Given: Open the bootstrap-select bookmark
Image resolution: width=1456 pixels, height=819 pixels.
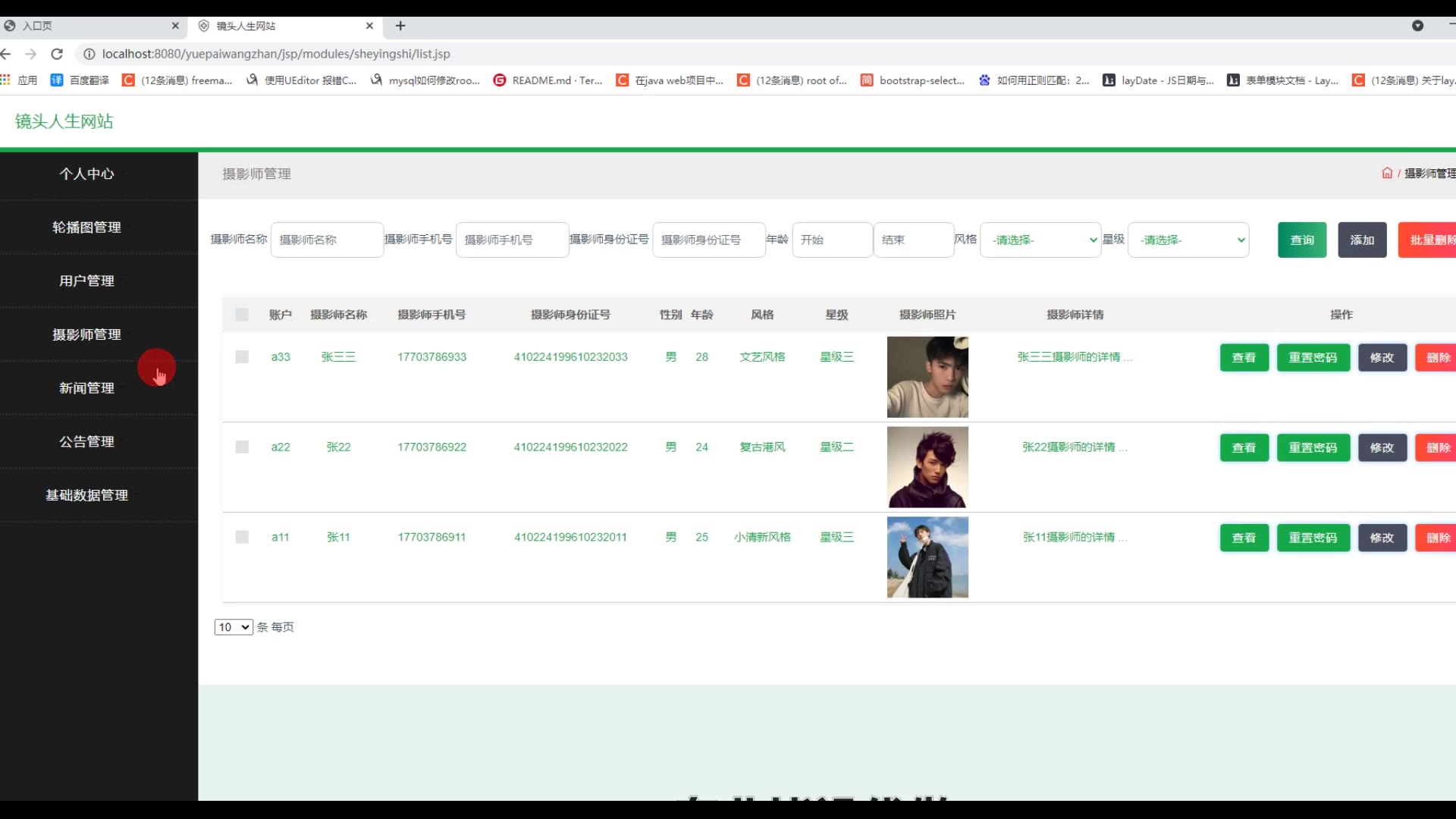Looking at the screenshot, I should [912, 80].
